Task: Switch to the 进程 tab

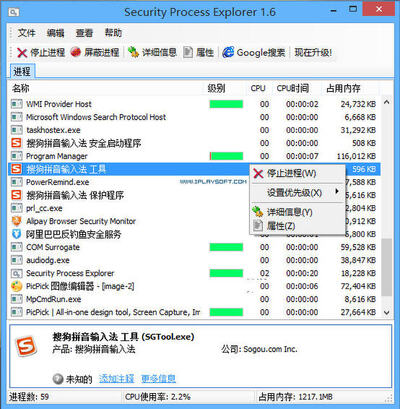Action: pos(22,71)
